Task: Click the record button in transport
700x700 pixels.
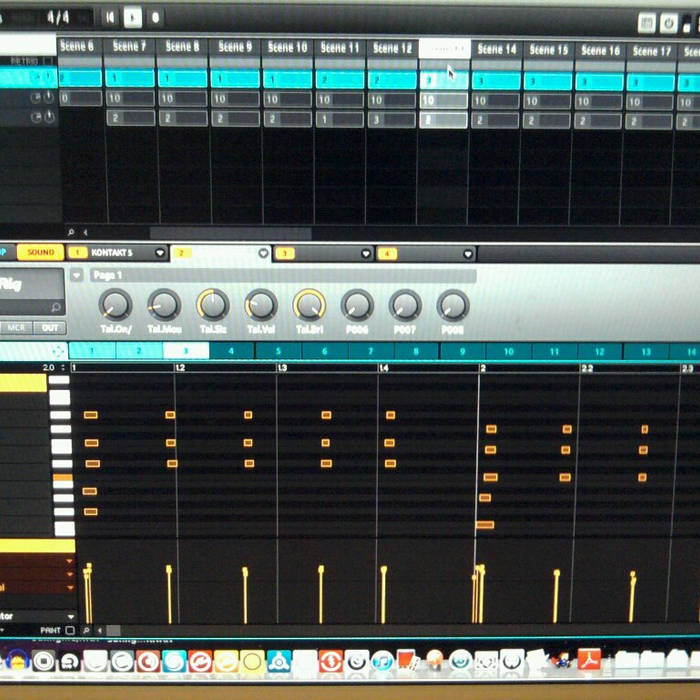Action: coord(155,17)
